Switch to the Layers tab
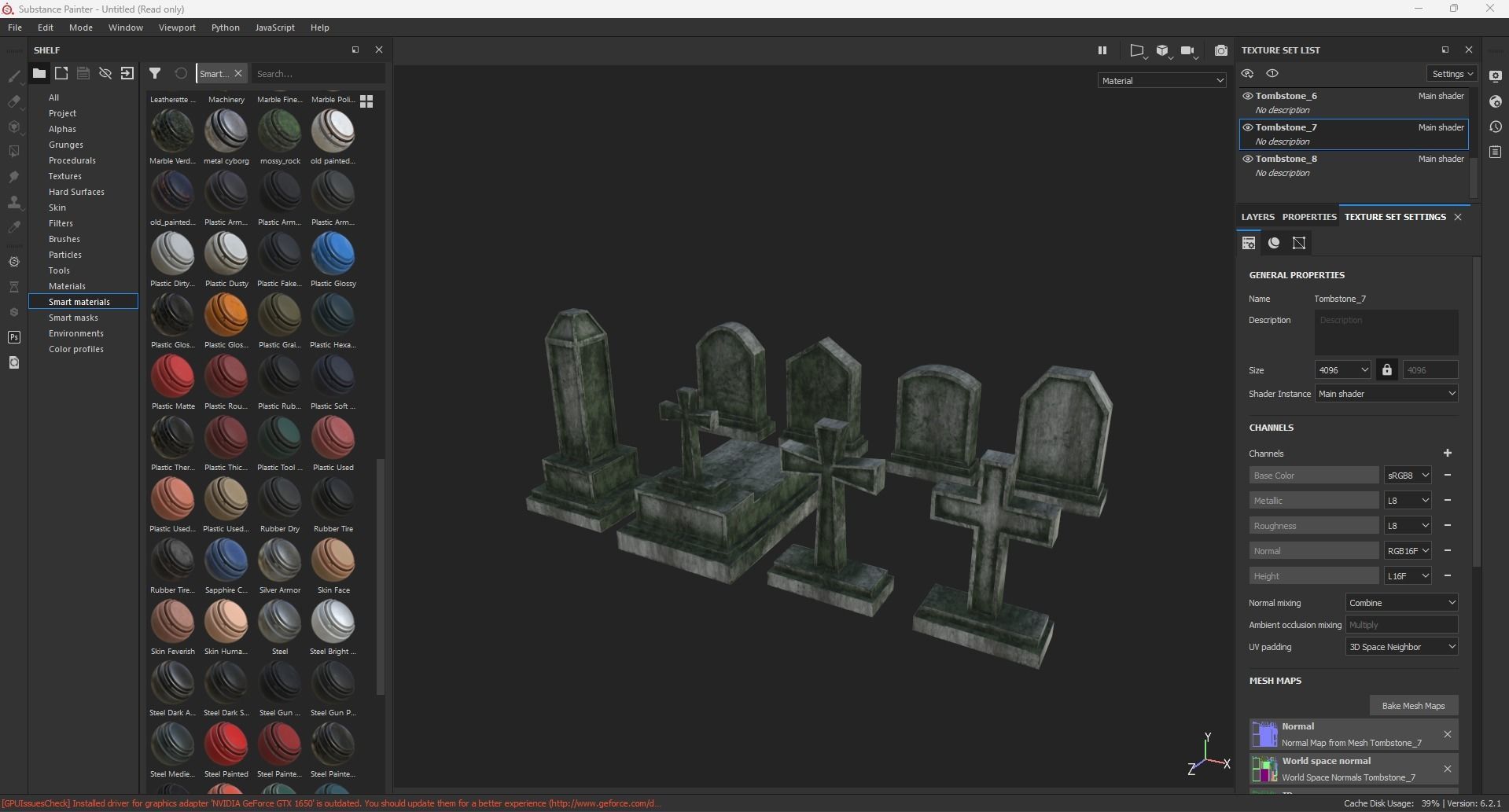The height and width of the screenshot is (812, 1509). [x=1257, y=217]
